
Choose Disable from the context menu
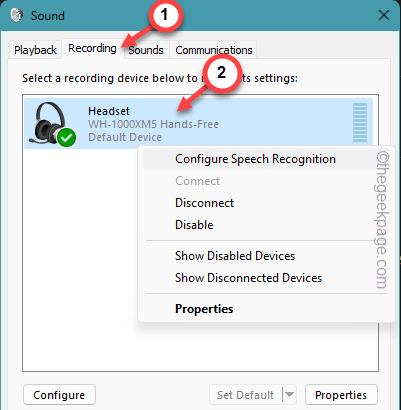(194, 225)
